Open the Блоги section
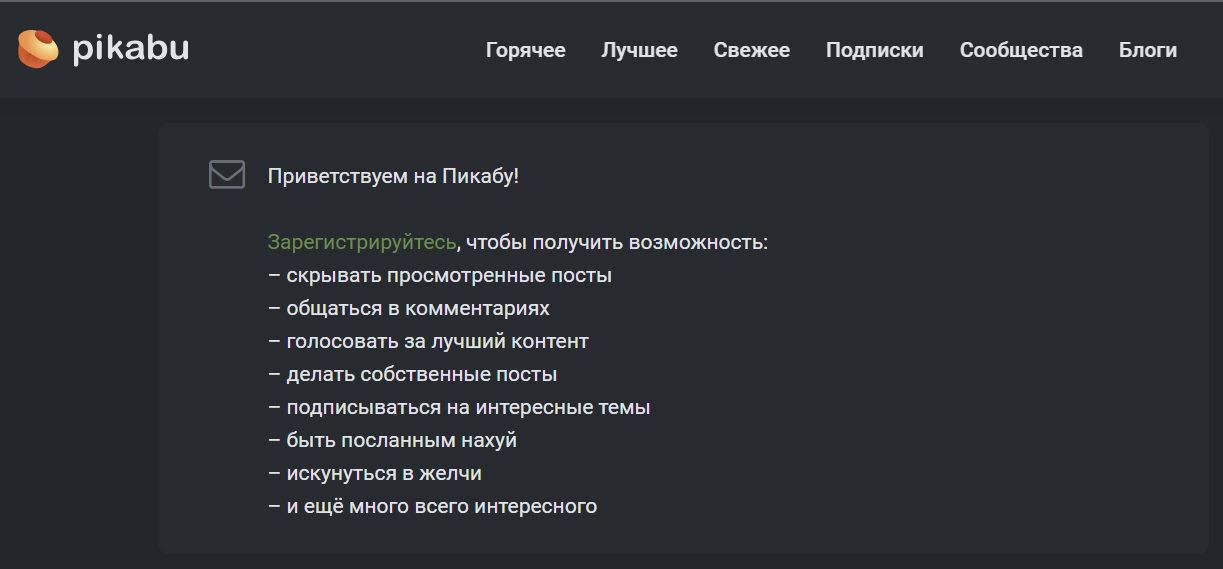 coord(1147,50)
